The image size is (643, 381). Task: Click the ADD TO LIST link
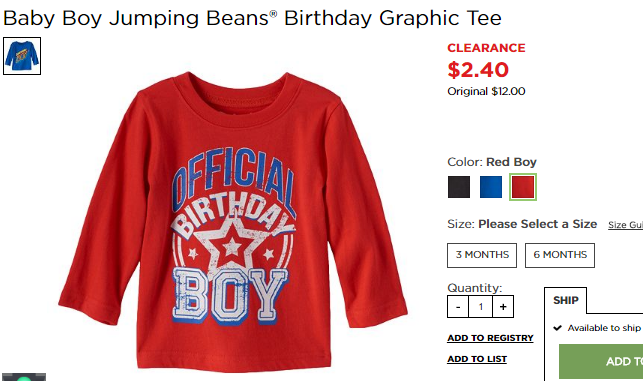477,359
